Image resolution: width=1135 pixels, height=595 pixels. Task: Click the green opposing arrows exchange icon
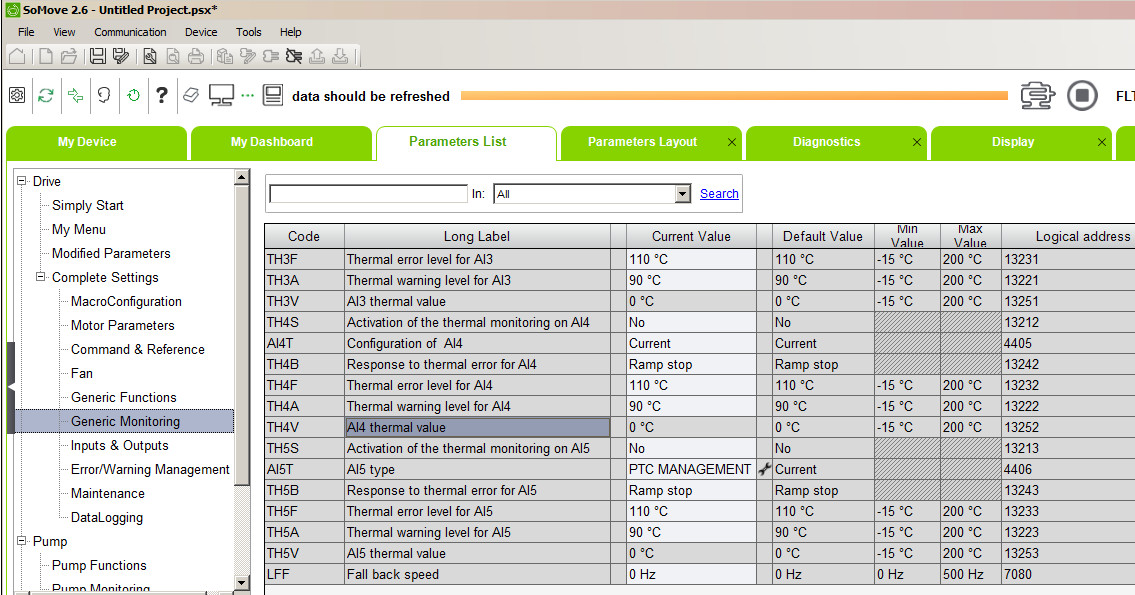point(75,95)
